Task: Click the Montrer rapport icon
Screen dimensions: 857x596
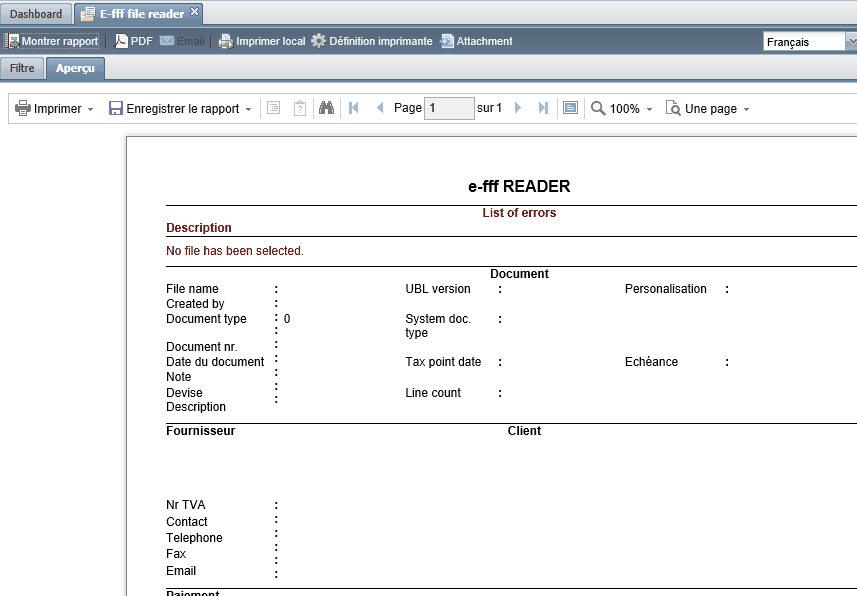Action: tap(13, 42)
